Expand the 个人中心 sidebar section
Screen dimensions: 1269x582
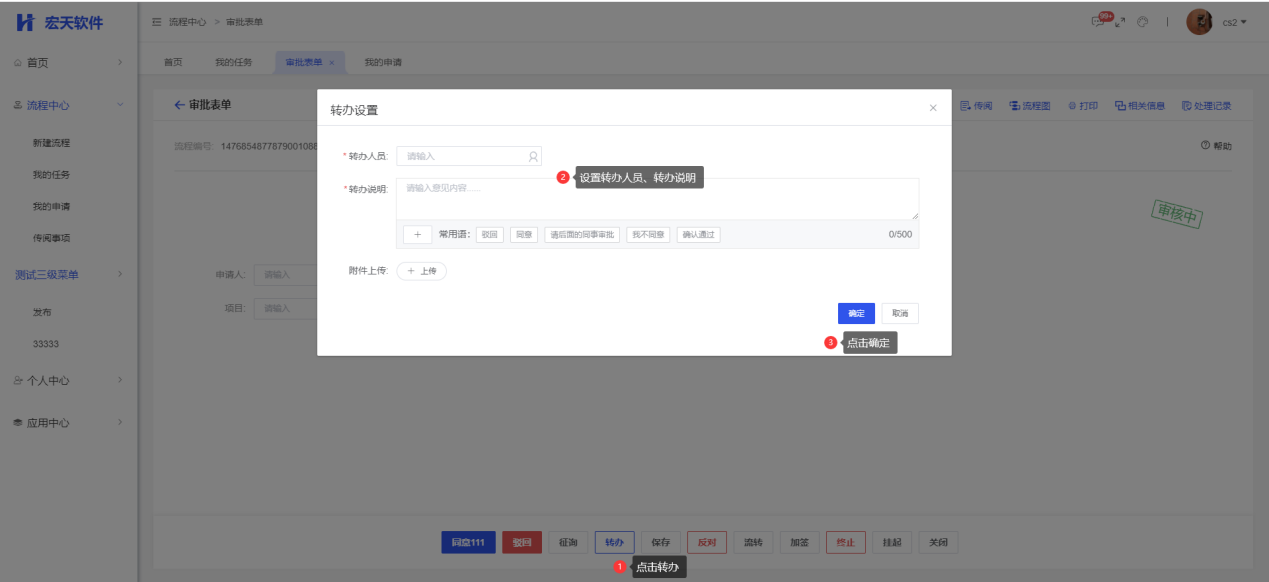pos(120,380)
